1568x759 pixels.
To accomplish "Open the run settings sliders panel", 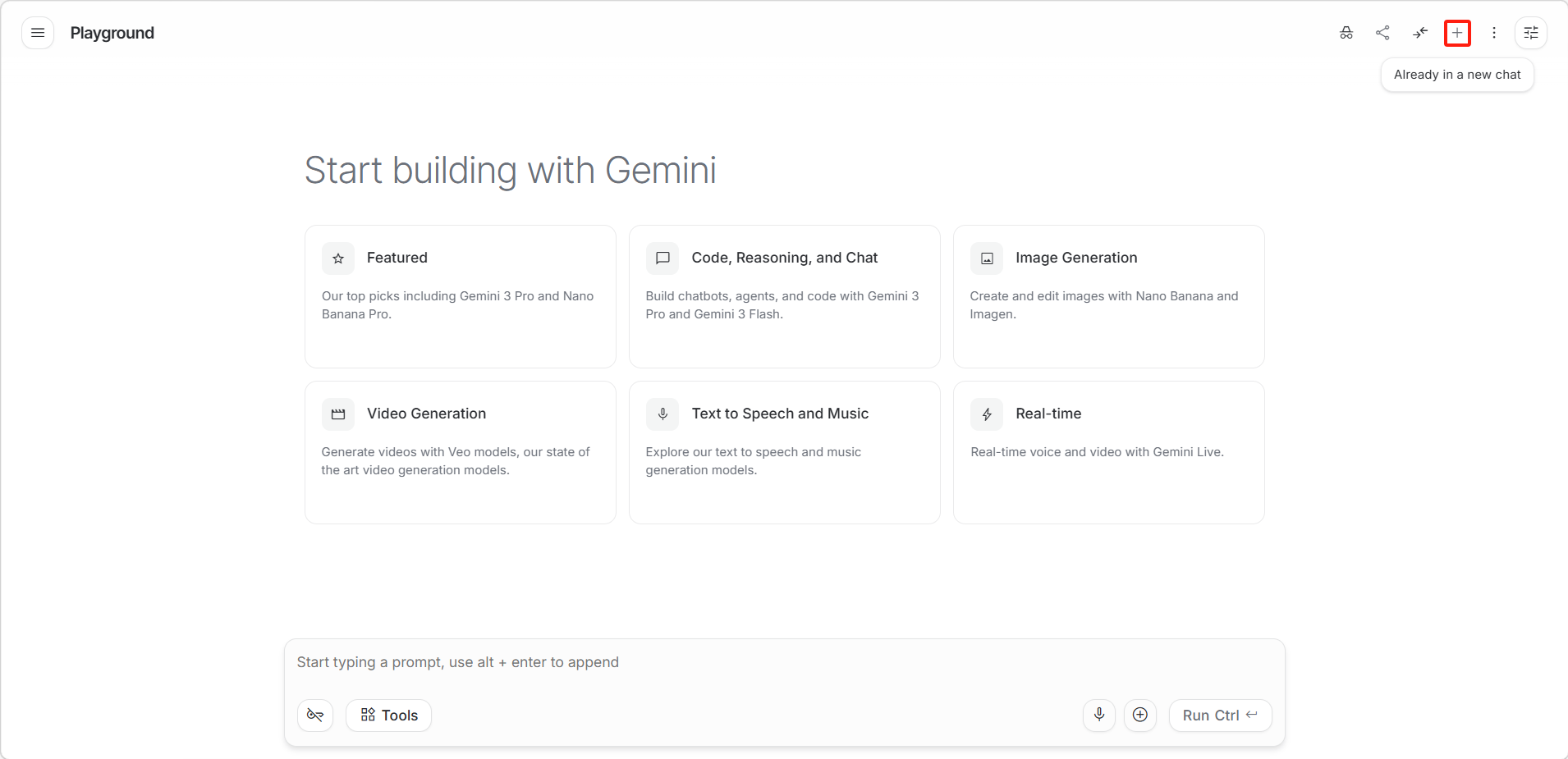I will point(1531,33).
